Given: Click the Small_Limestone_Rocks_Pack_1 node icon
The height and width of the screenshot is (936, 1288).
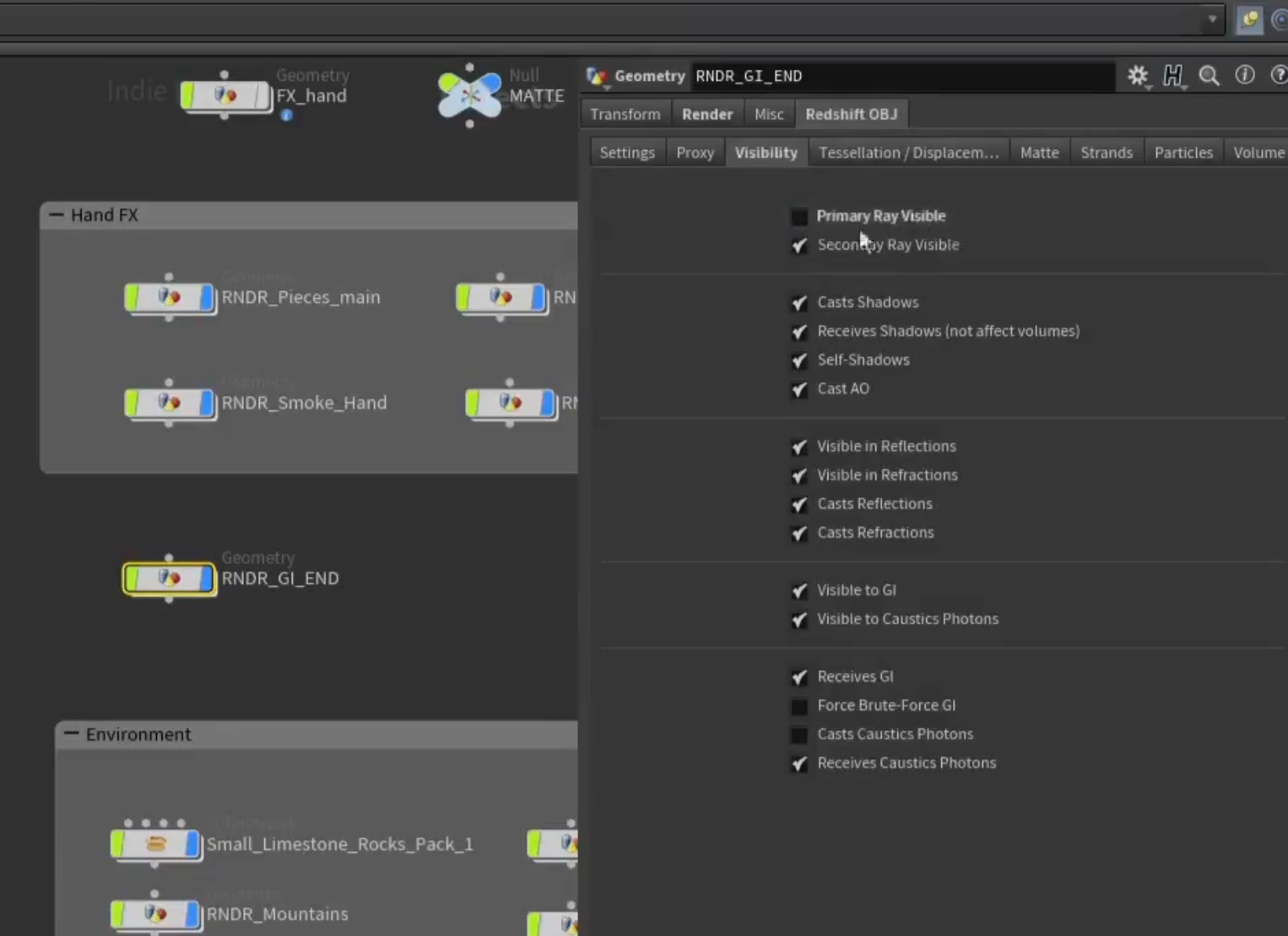Looking at the screenshot, I should tap(156, 844).
